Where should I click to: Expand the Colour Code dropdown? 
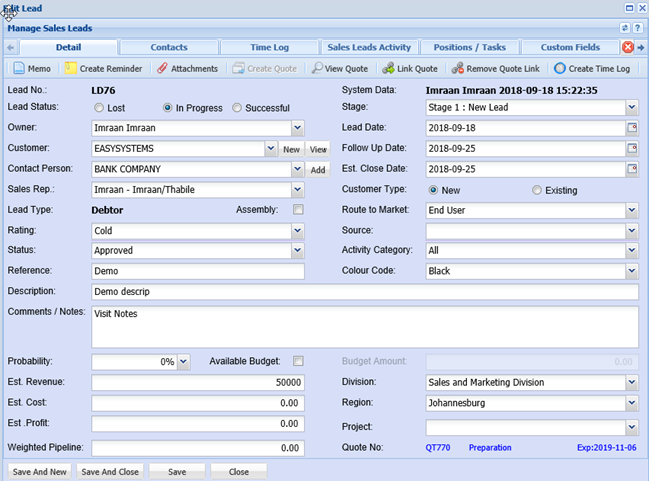tap(631, 271)
